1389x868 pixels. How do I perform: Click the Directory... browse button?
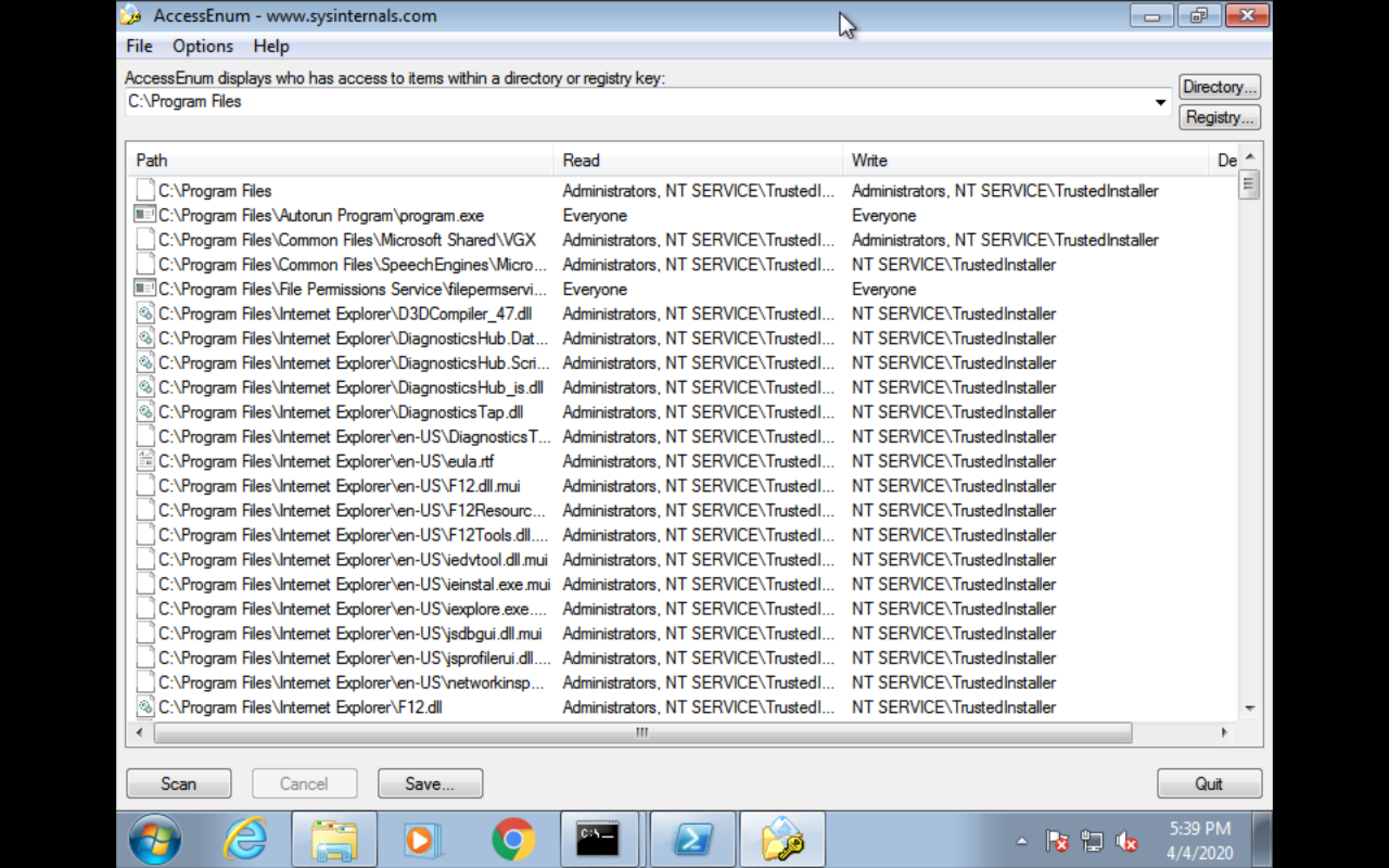click(x=1220, y=87)
